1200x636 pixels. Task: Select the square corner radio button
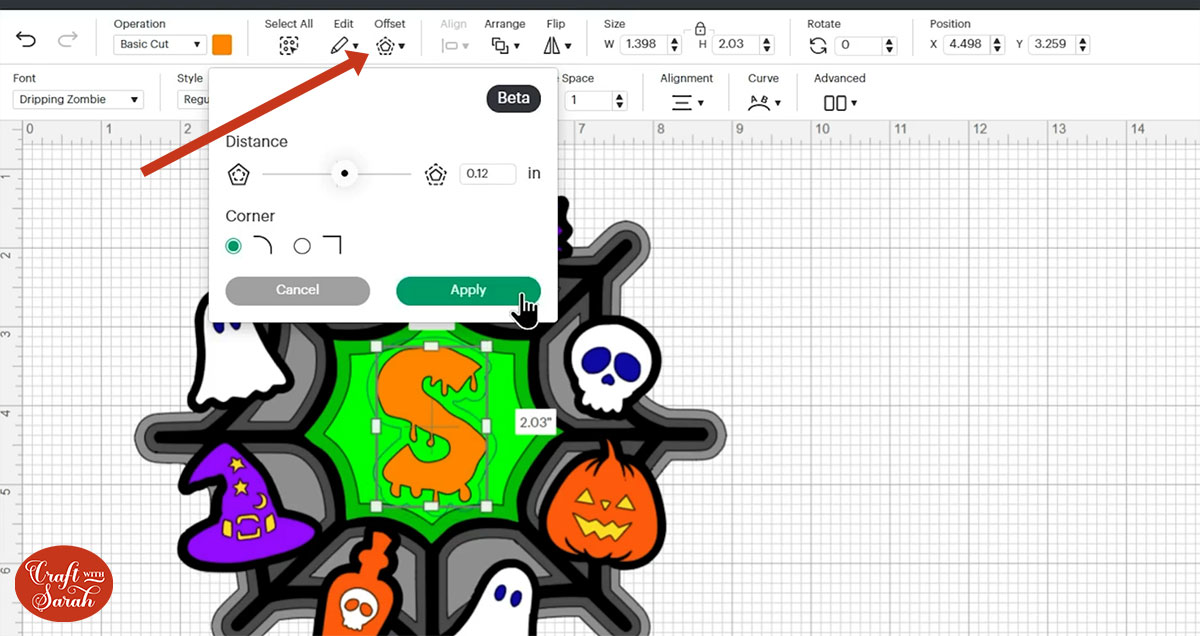302,246
